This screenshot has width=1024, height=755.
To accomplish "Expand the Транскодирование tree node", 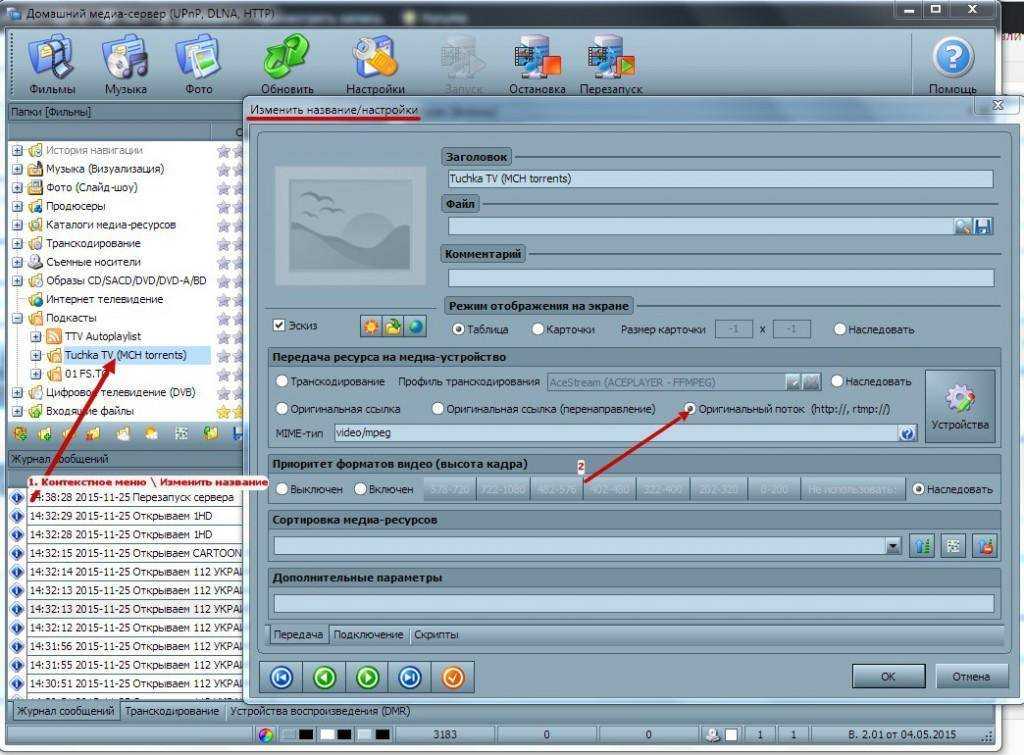I will pos(18,244).
